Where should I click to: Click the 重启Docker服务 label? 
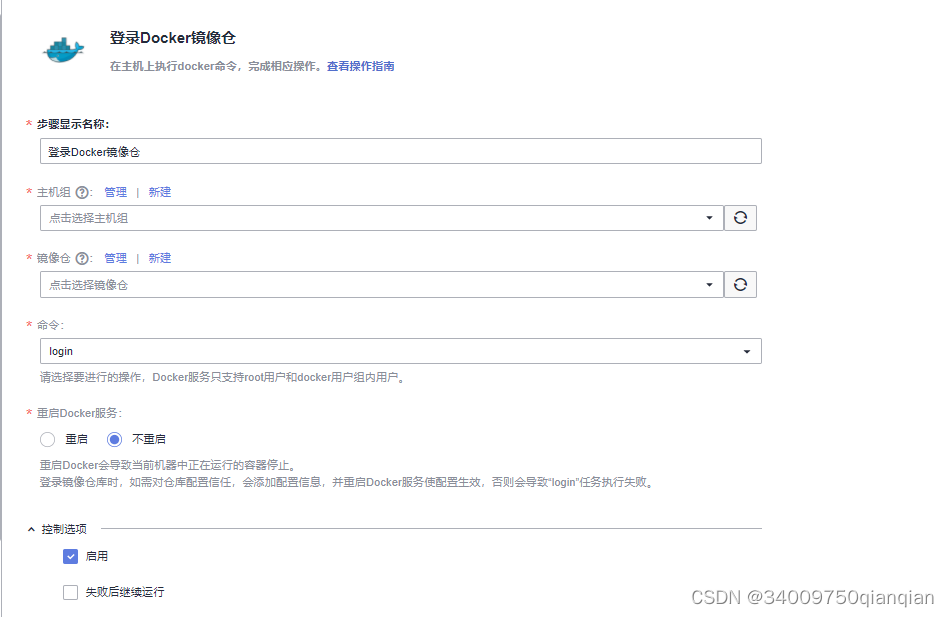79,413
